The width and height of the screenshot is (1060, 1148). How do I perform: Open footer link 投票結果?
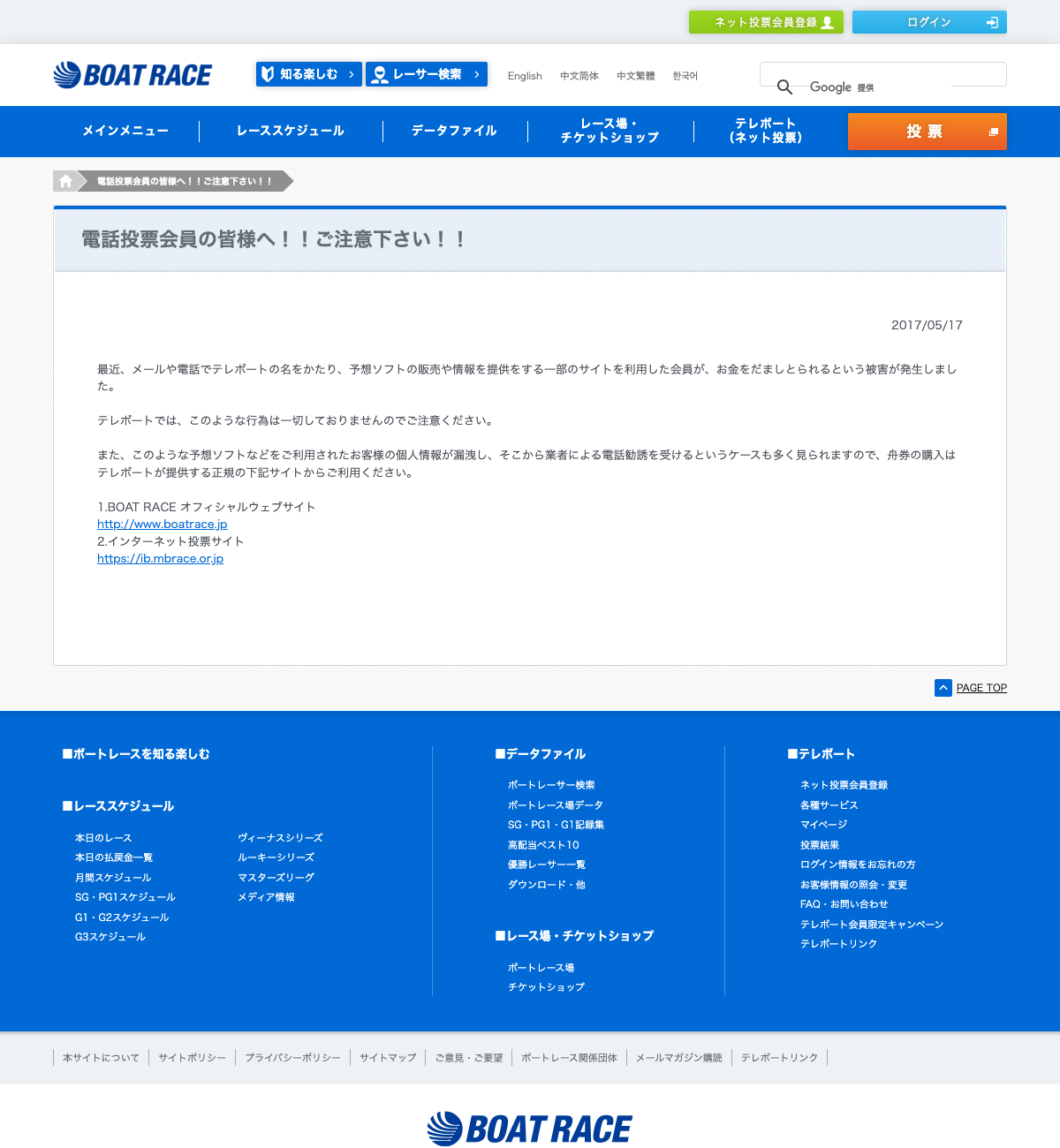820,845
